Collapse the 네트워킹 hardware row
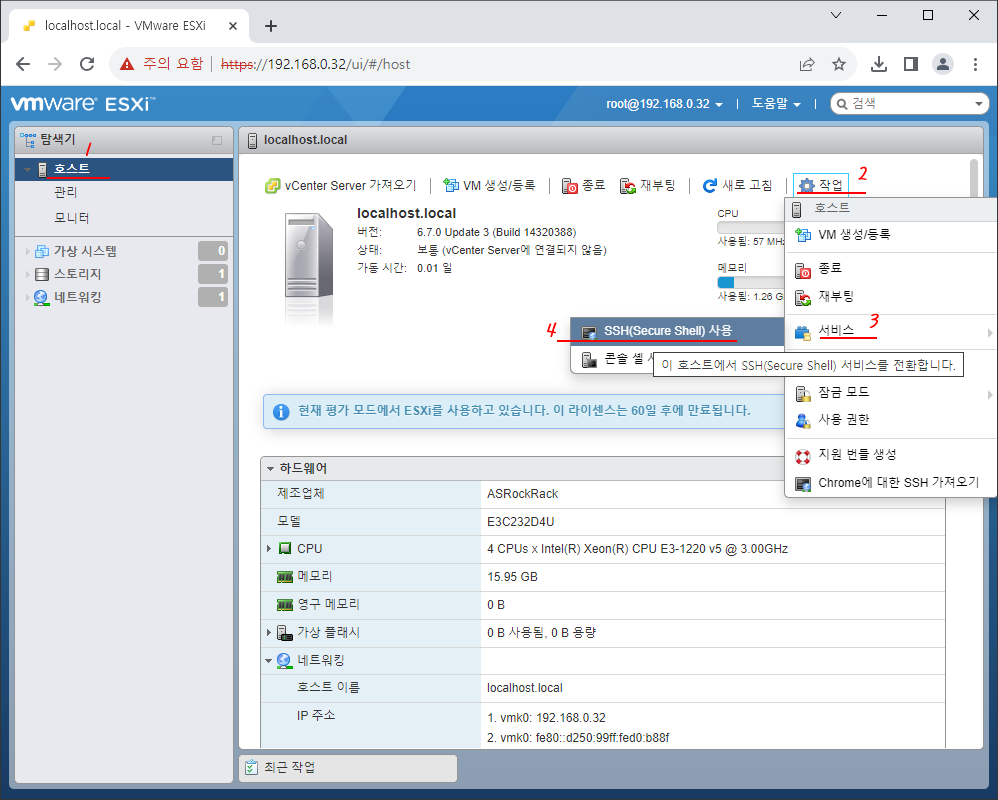The width and height of the screenshot is (998, 800). click(269, 661)
